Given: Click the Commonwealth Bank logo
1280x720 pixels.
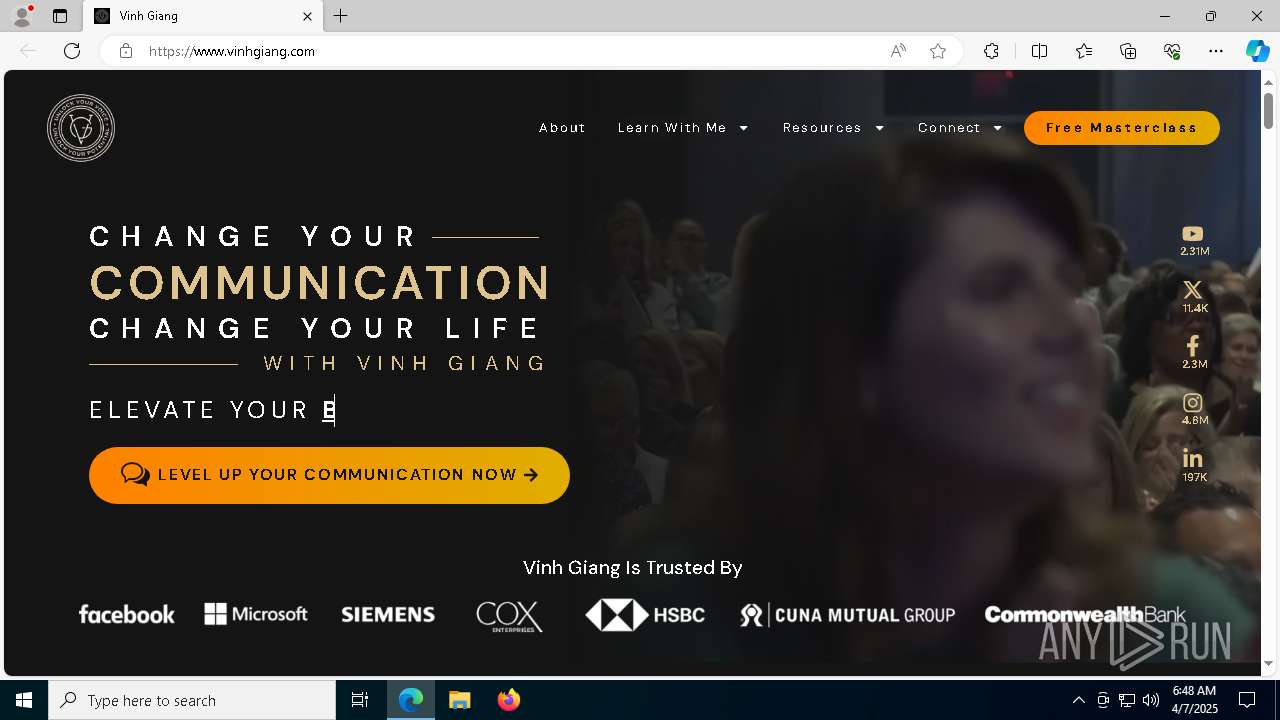Looking at the screenshot, I should pos(1085,615).
